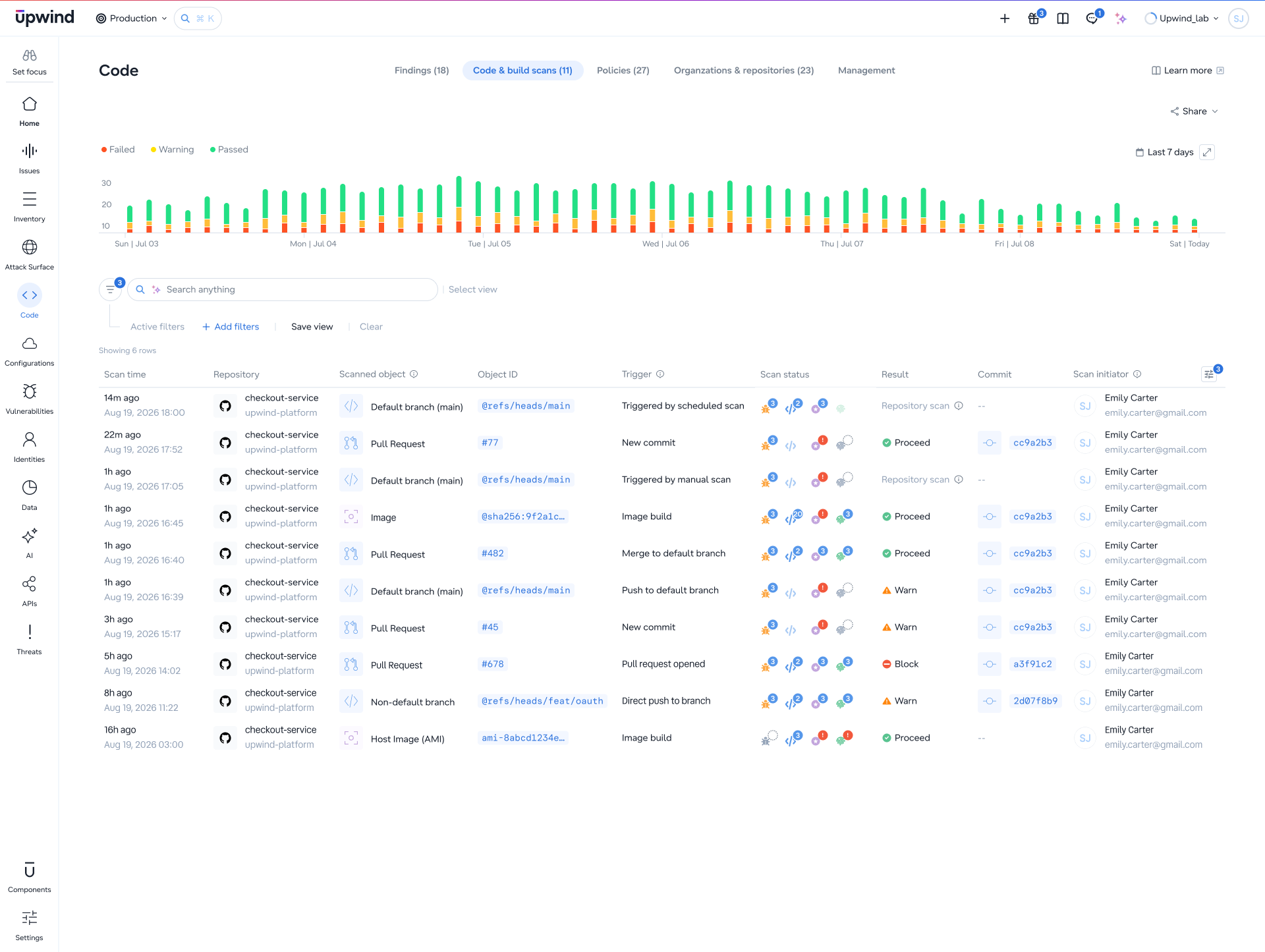This screenshot has height=952, width=1265.
Task: Open Vulnerabilities bug icon
Action: [x=29, y=391]
